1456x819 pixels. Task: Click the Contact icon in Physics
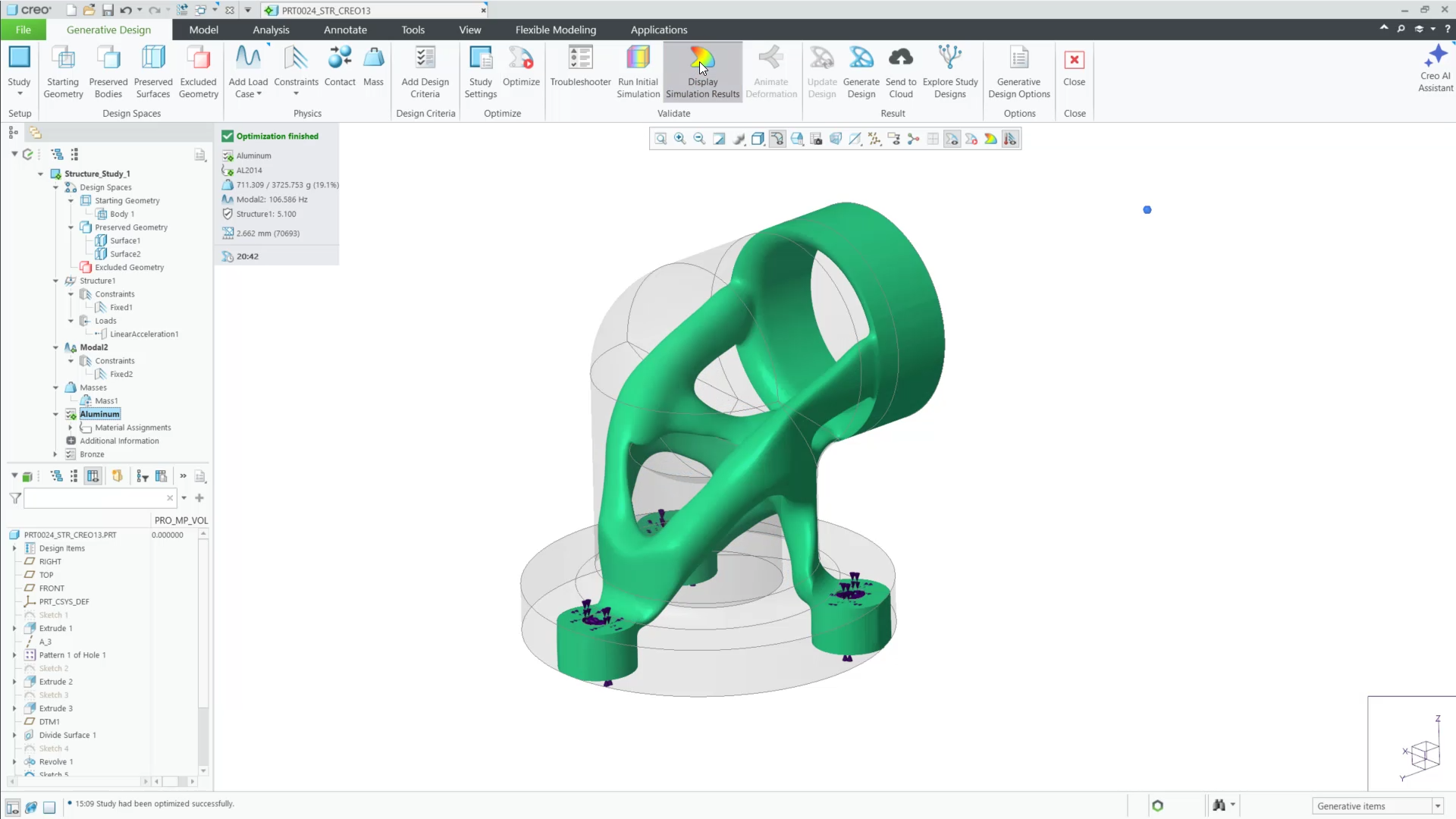[340, 67]
